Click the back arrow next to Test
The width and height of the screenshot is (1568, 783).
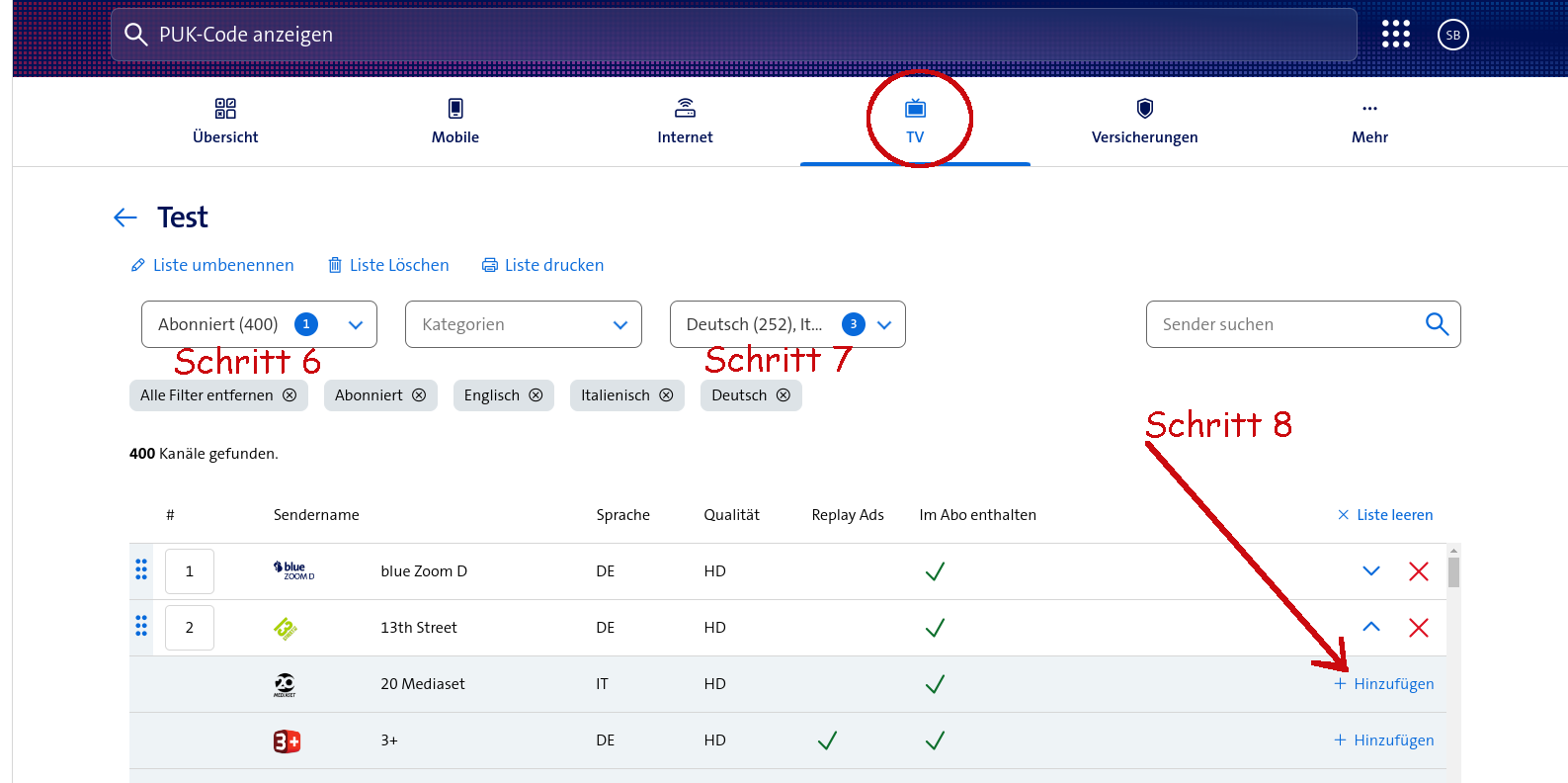pyautogui.click(x=125, y=217)
